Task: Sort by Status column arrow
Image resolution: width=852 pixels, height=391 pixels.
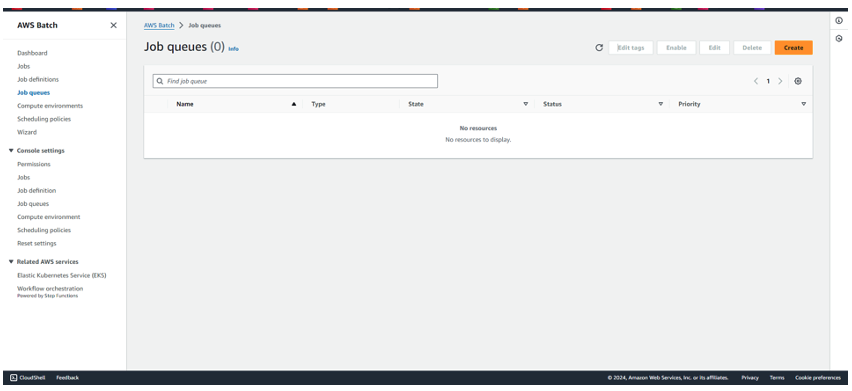Action: (661, 104)
